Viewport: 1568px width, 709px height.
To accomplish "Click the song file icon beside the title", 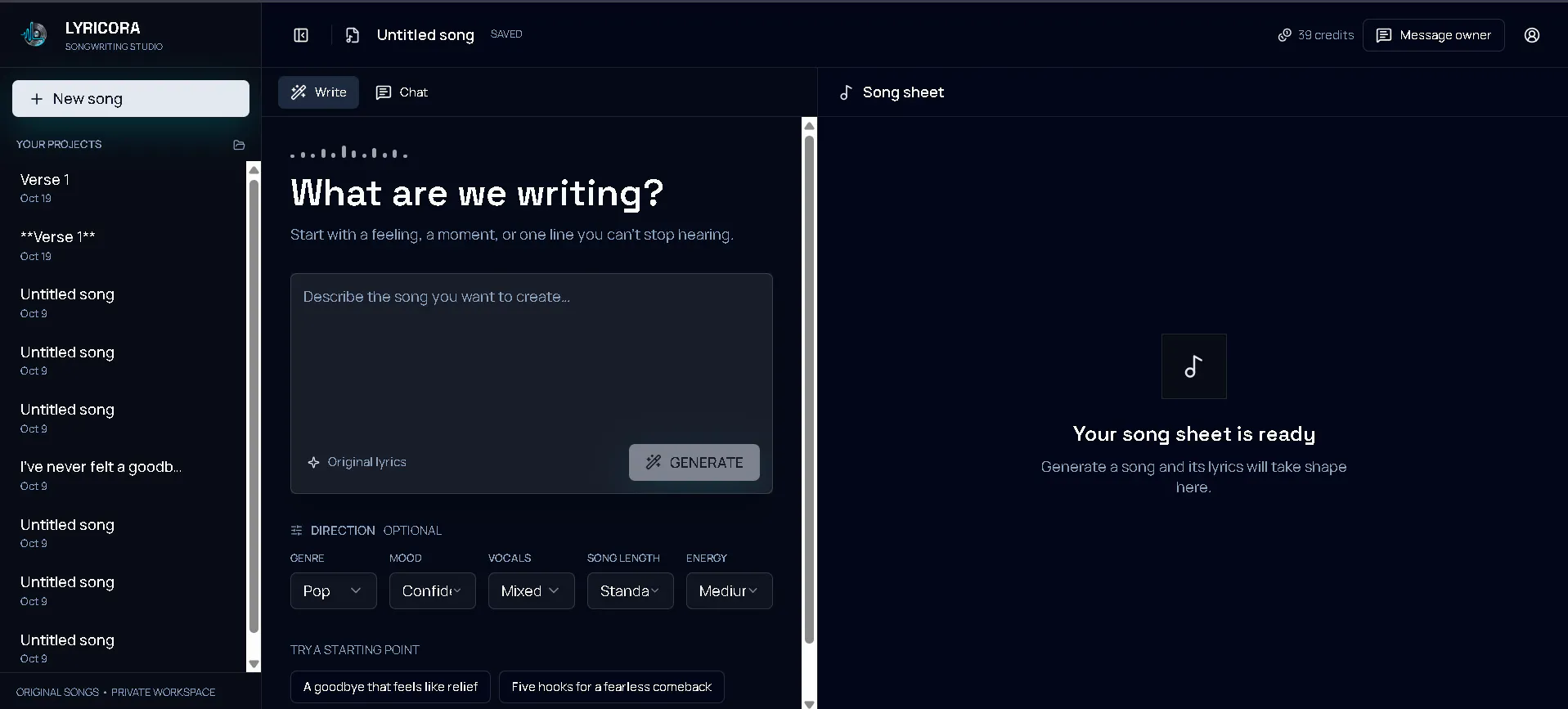I will point(353,35).
